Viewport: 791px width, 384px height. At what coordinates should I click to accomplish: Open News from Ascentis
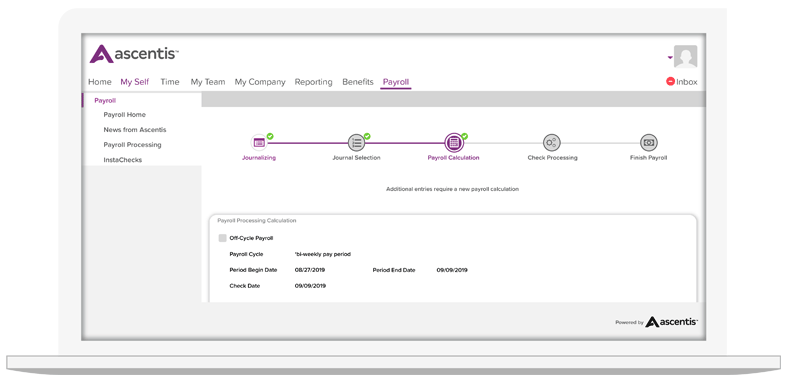click(x=135, y=130)
